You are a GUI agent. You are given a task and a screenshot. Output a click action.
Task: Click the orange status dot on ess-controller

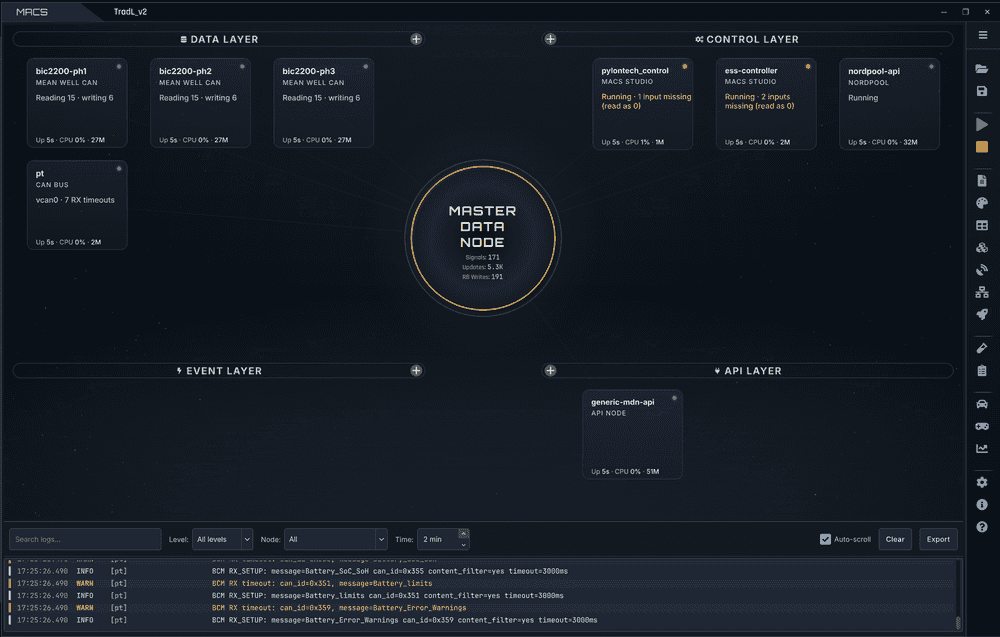click(808, 66)
